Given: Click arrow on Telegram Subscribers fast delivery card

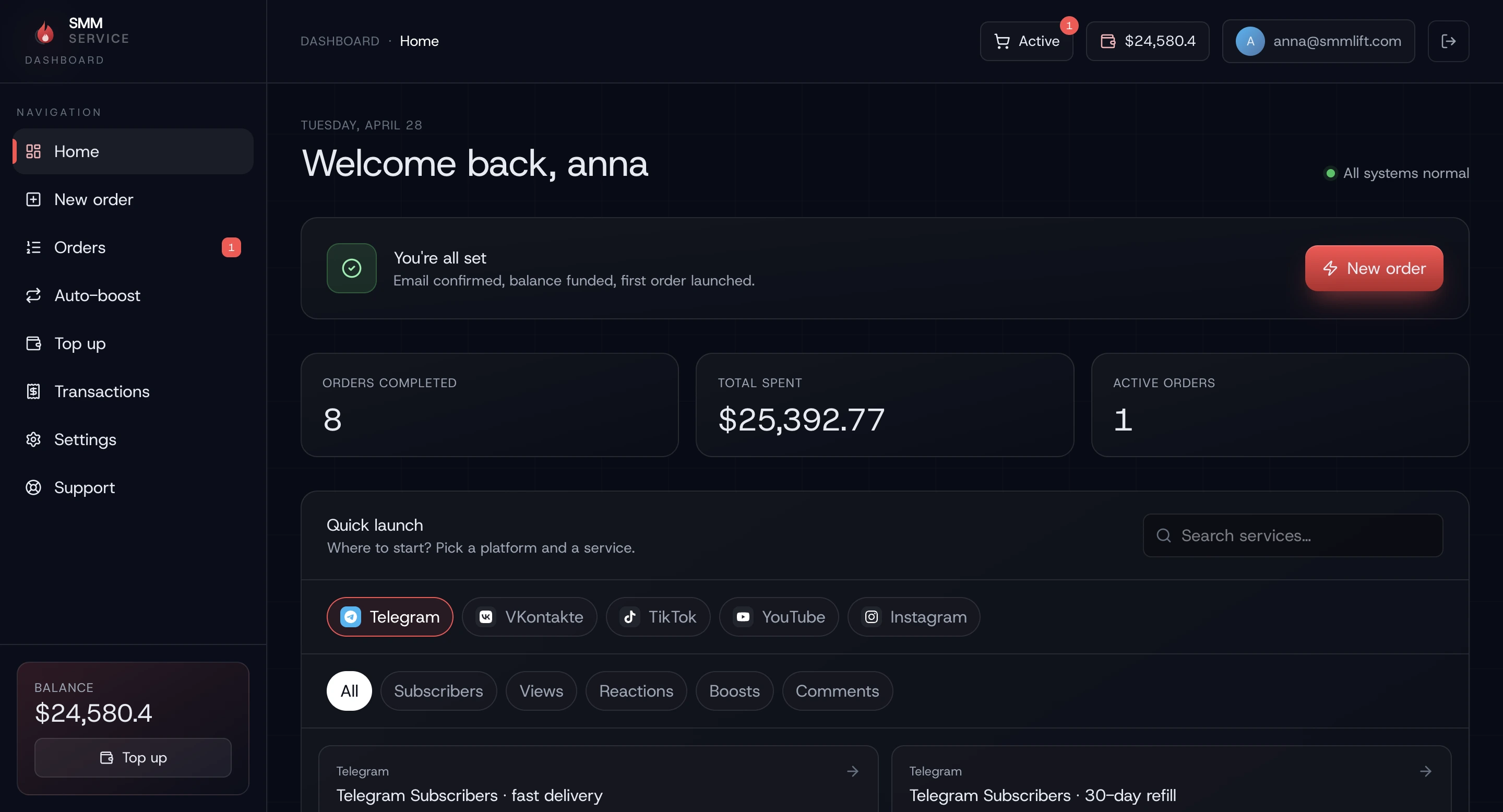Looking at the screenshot, I should [852, 771].
